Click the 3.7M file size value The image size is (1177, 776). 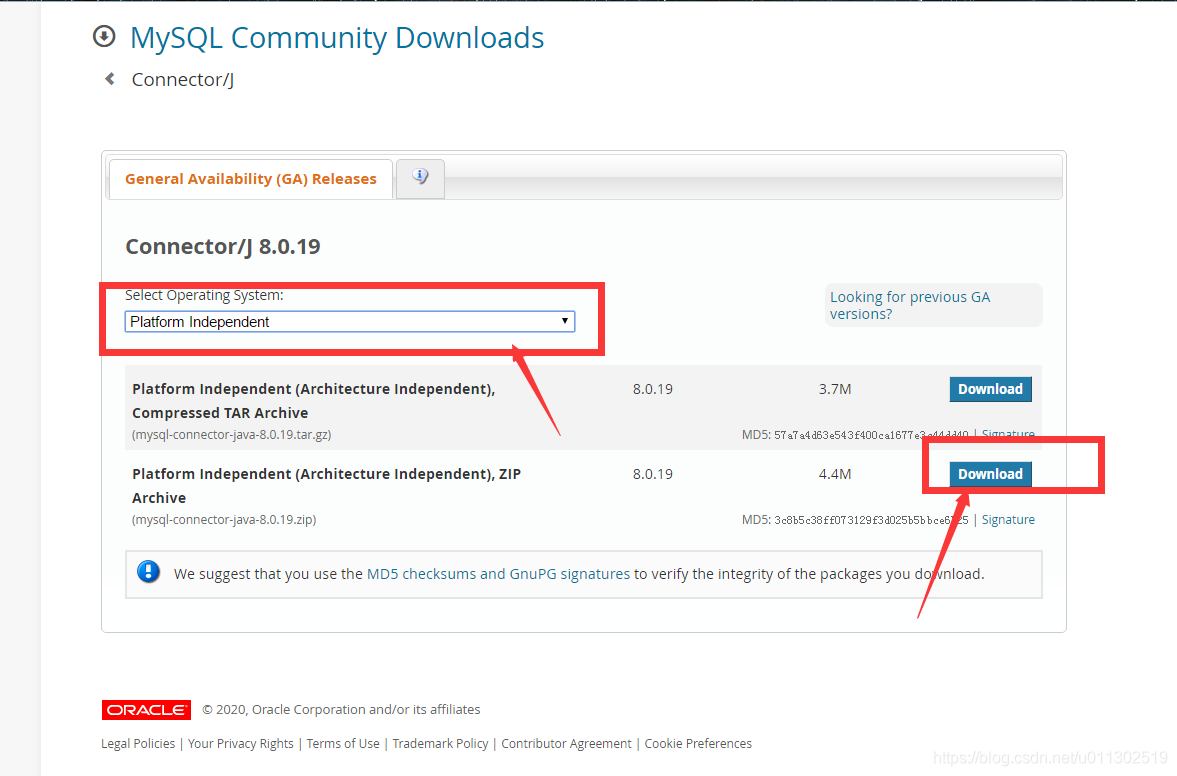[x=835, y=389]
